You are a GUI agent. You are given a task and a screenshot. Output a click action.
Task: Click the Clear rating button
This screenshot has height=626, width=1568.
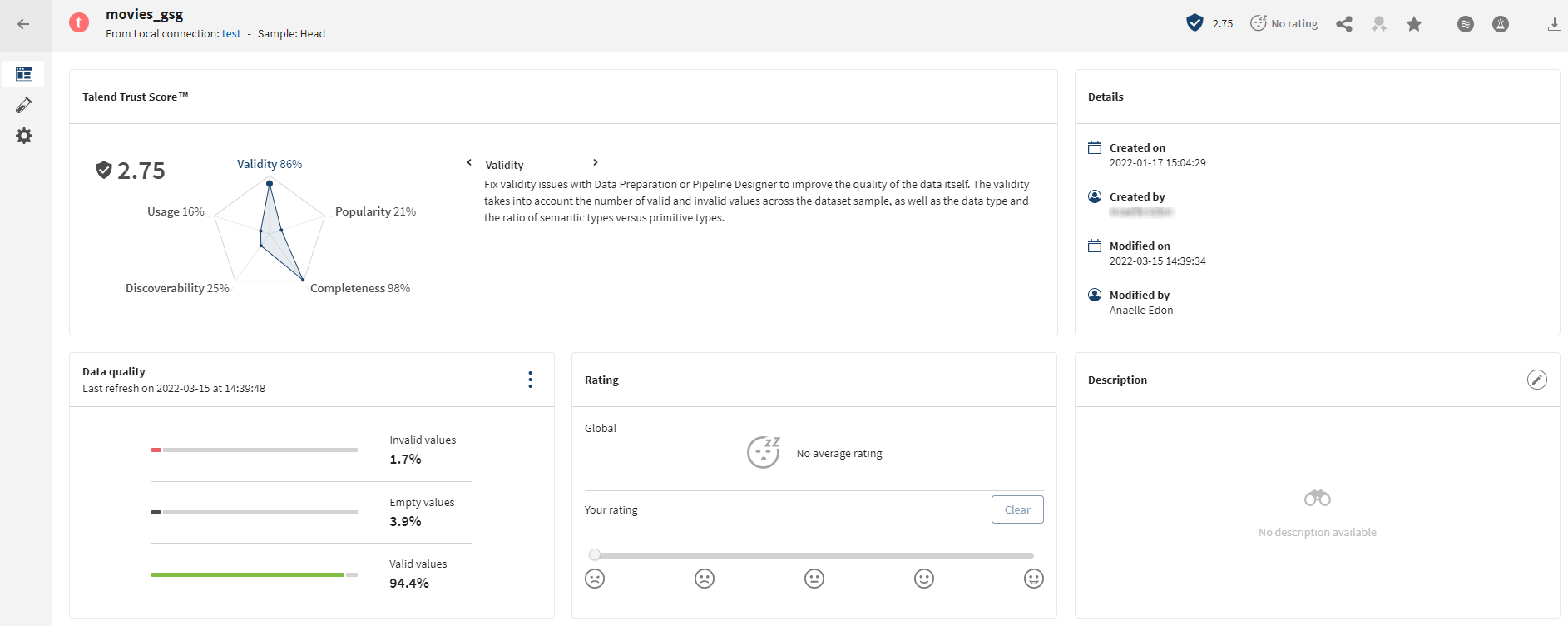[x=1016, y=509]
